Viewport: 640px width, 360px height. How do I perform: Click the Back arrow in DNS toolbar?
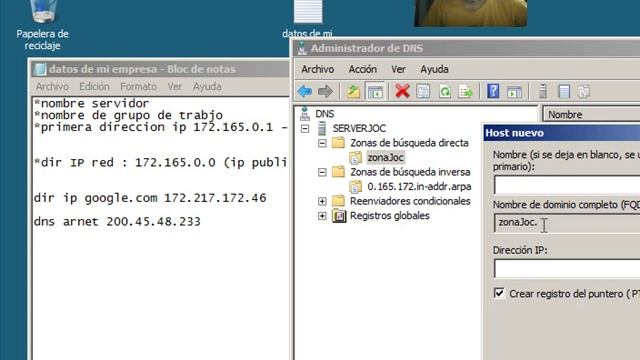[x=304, y=91]
